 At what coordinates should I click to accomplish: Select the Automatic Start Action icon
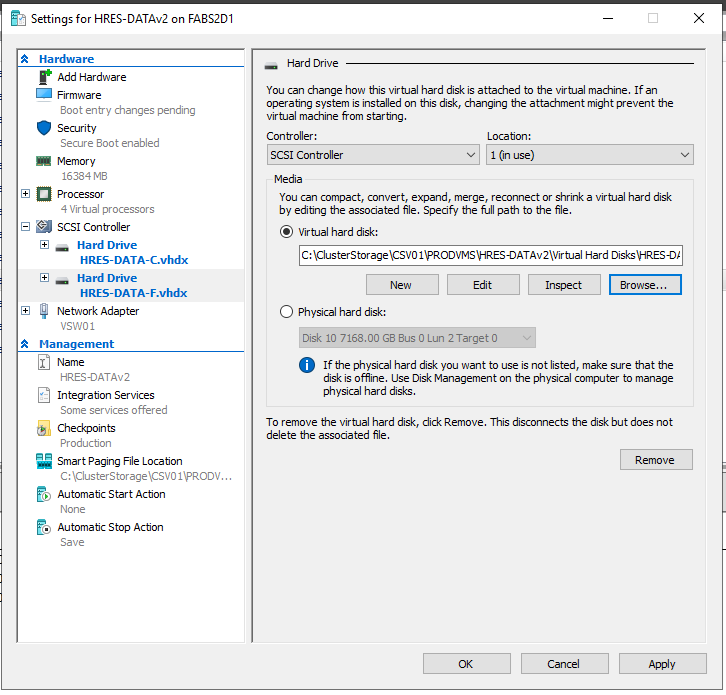point(43,494)
